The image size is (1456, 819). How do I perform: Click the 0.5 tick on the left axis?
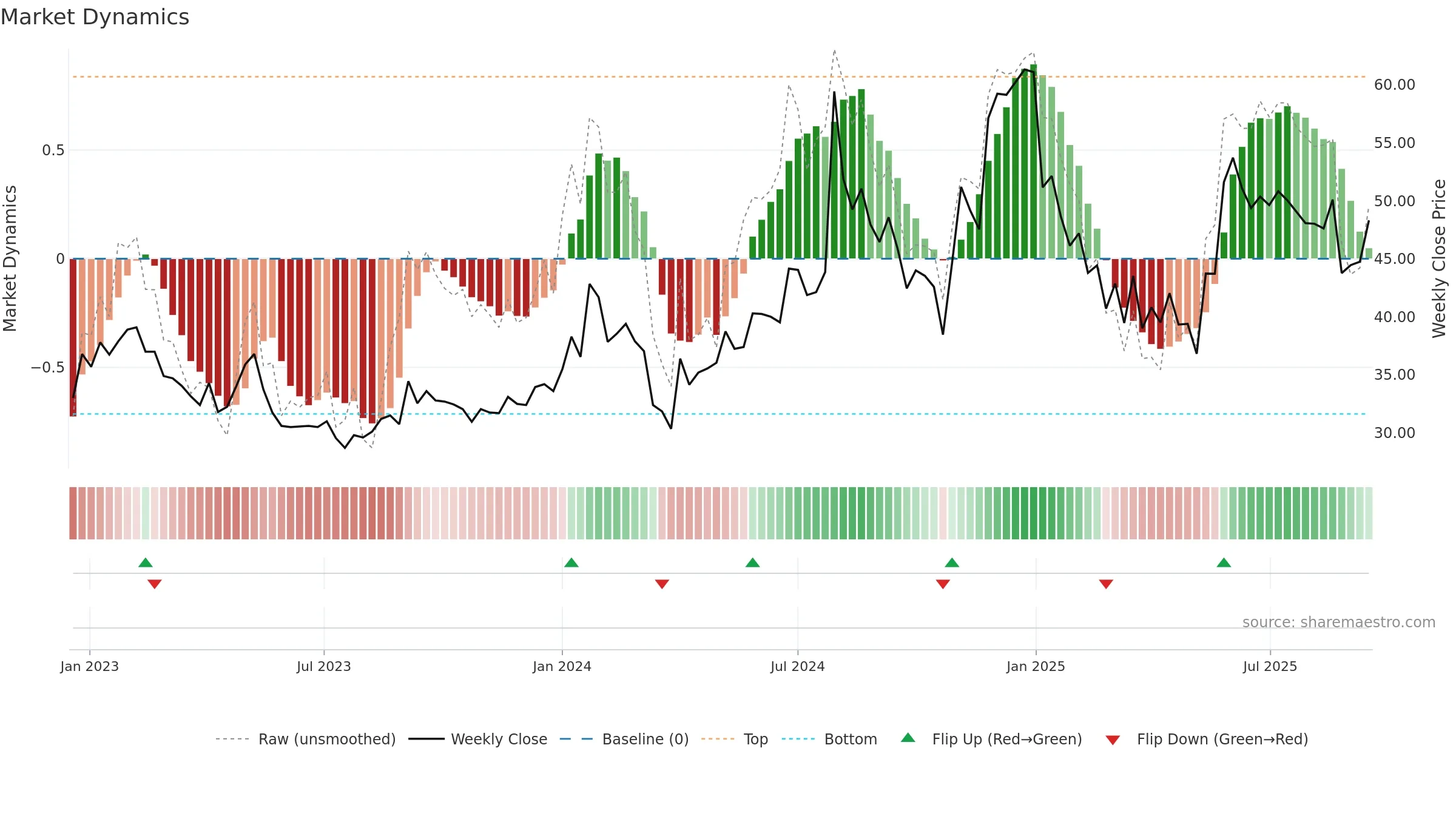pyautogui.click(x=53, y=150)
